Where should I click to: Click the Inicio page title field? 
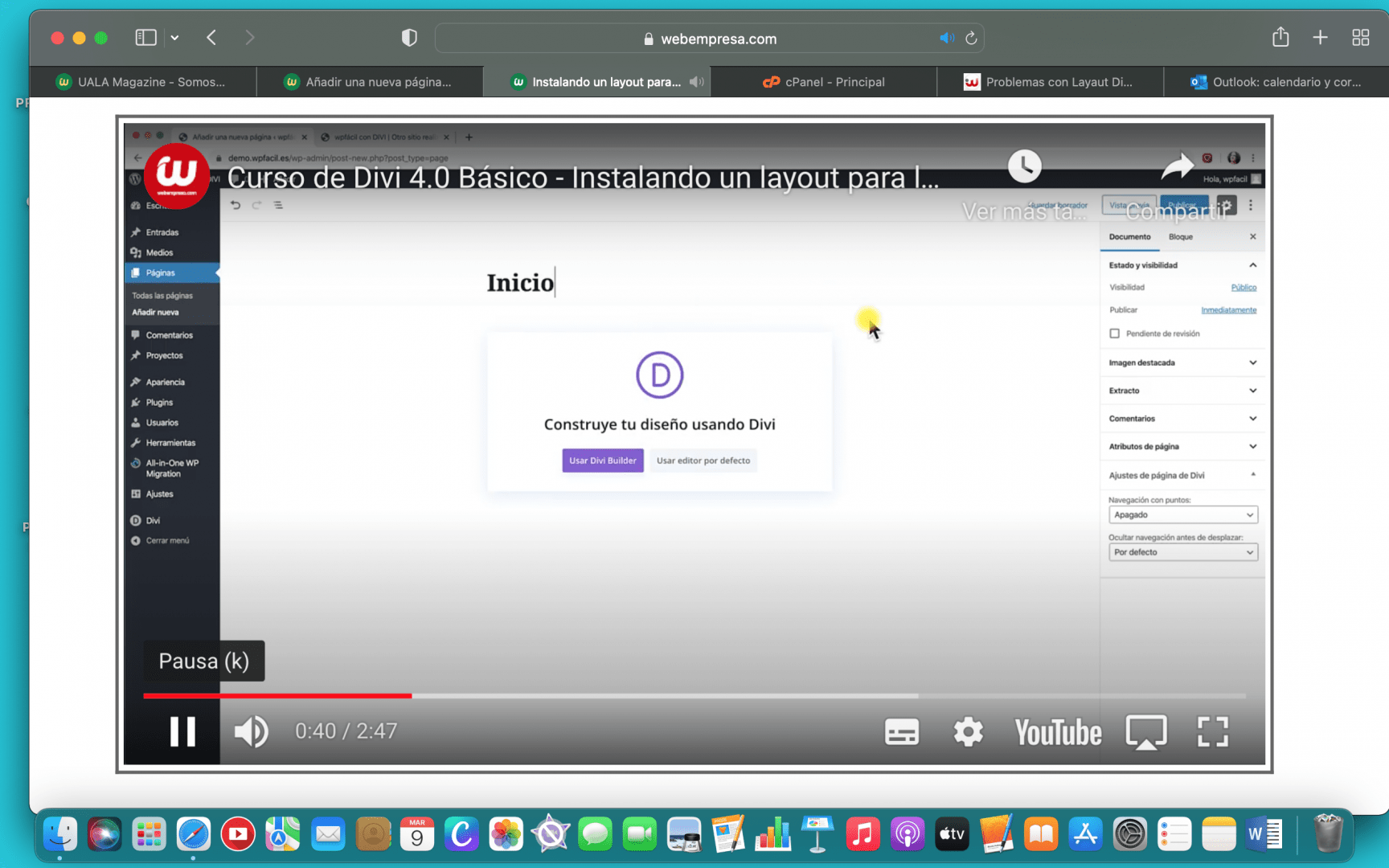(x=520, y=283)
